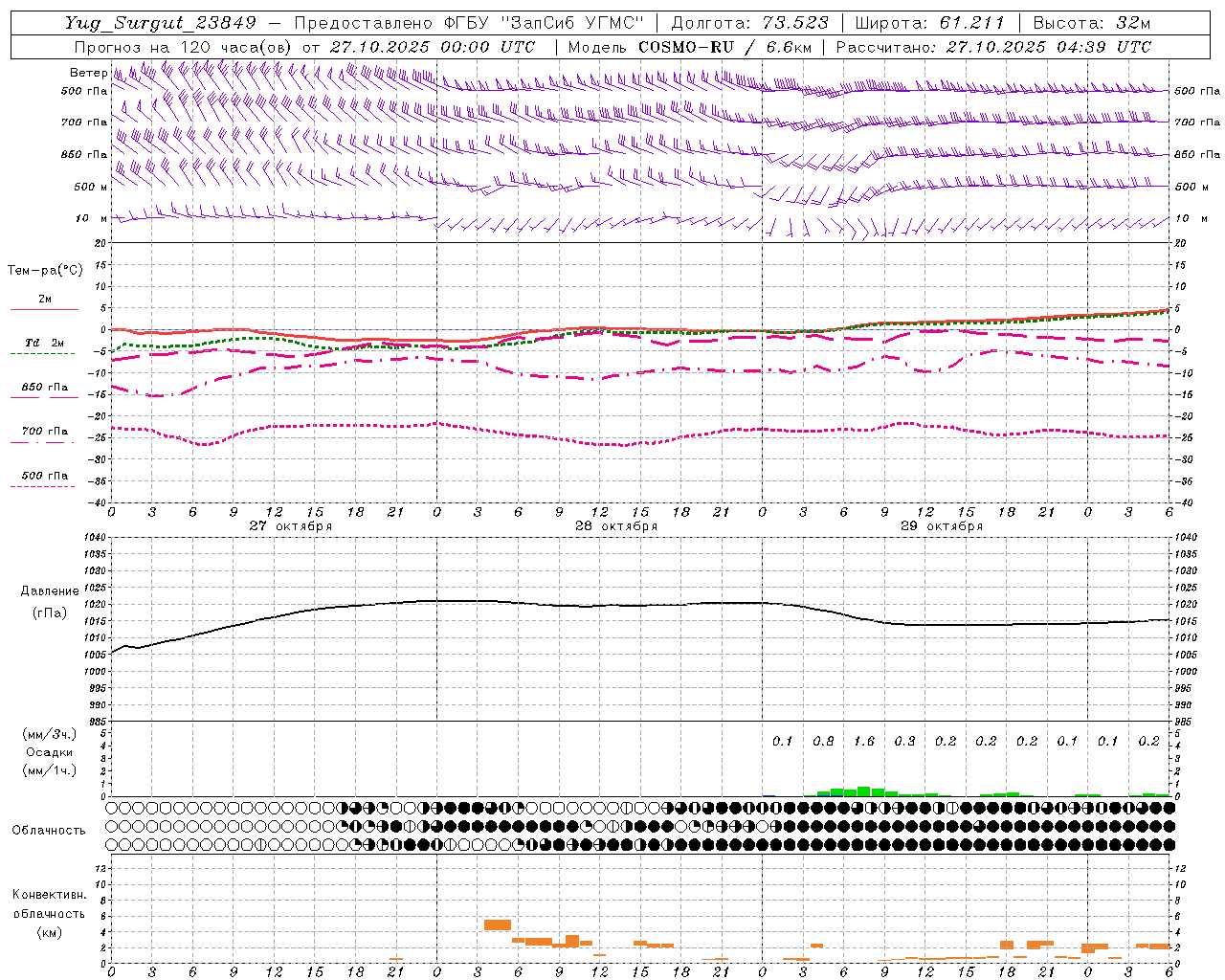Click the 'Конвективн.' convective cloud label
The height and width of the screenshot is (980, 1225).
(x=49, y=895)
